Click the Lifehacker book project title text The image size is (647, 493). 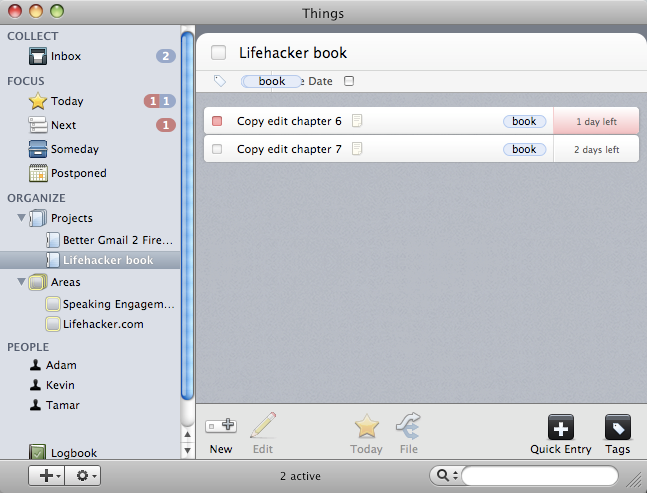pos(293,53)
